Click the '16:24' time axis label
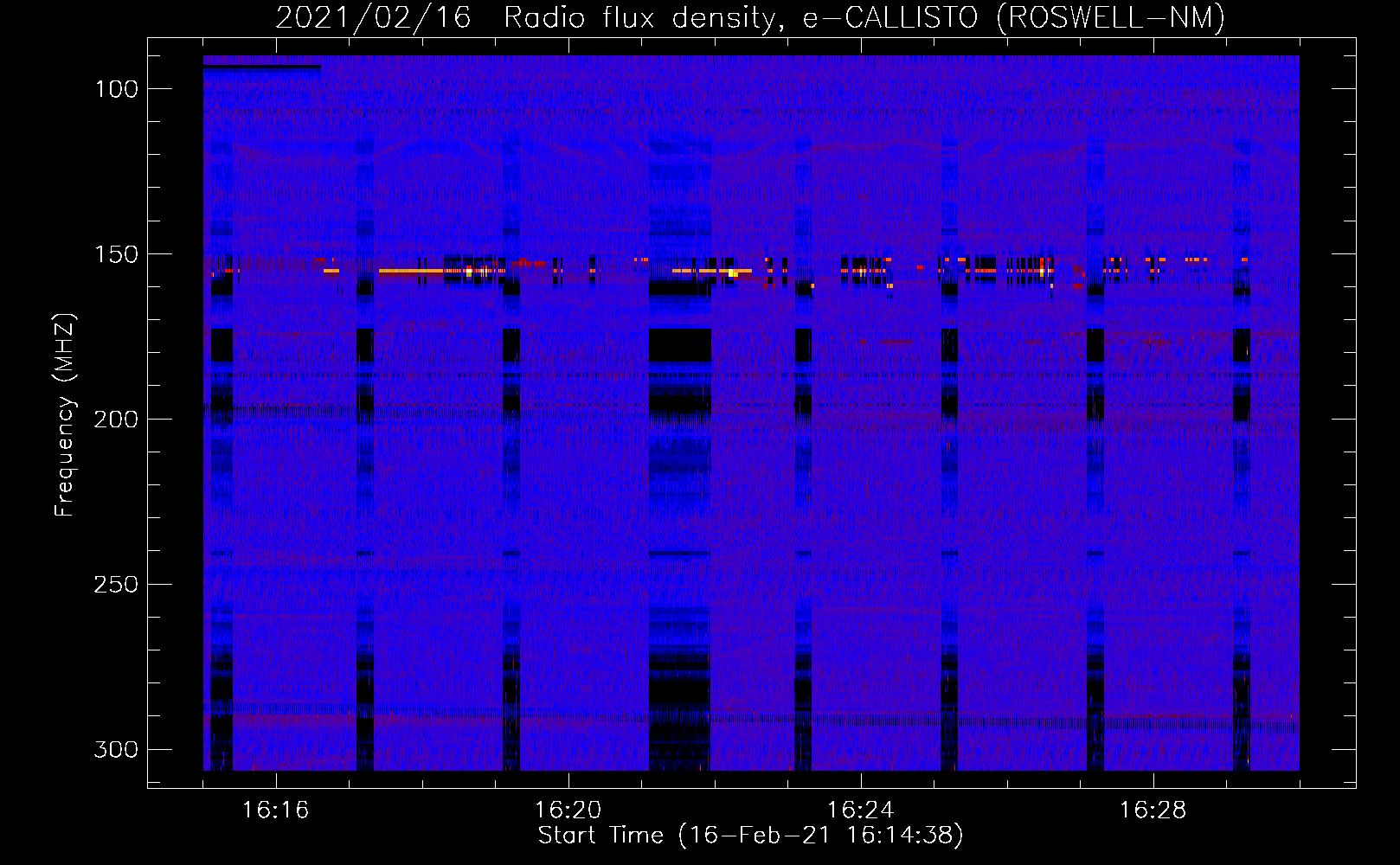 click(x=860, y=811)
